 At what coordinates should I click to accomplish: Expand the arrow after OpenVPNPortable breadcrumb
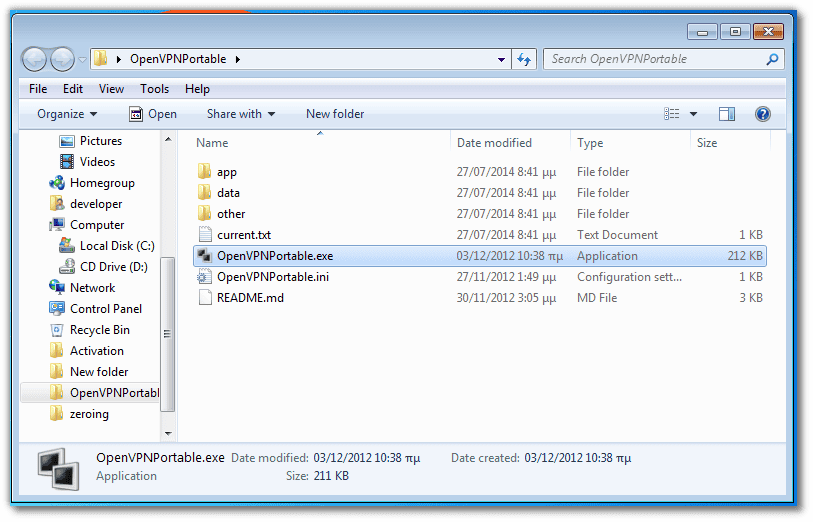[x=238, y=60]
